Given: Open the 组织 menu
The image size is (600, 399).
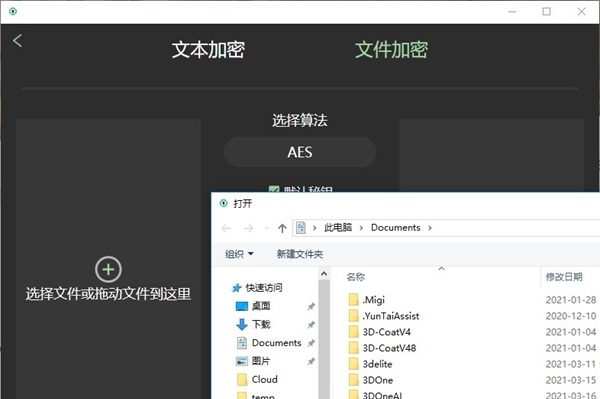Looking at the screenshot, I should click(239, 254).
